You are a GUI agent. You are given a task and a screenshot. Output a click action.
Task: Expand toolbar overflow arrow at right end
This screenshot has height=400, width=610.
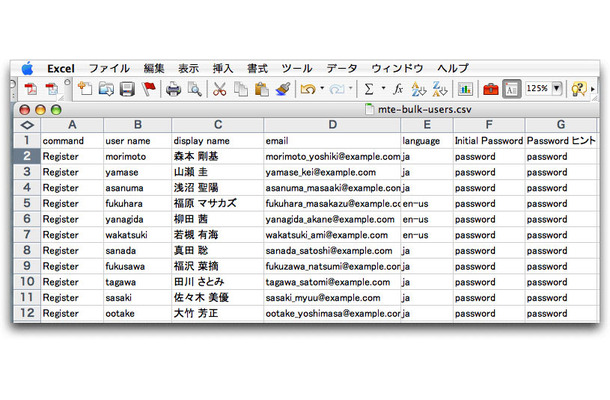(593, 89)
